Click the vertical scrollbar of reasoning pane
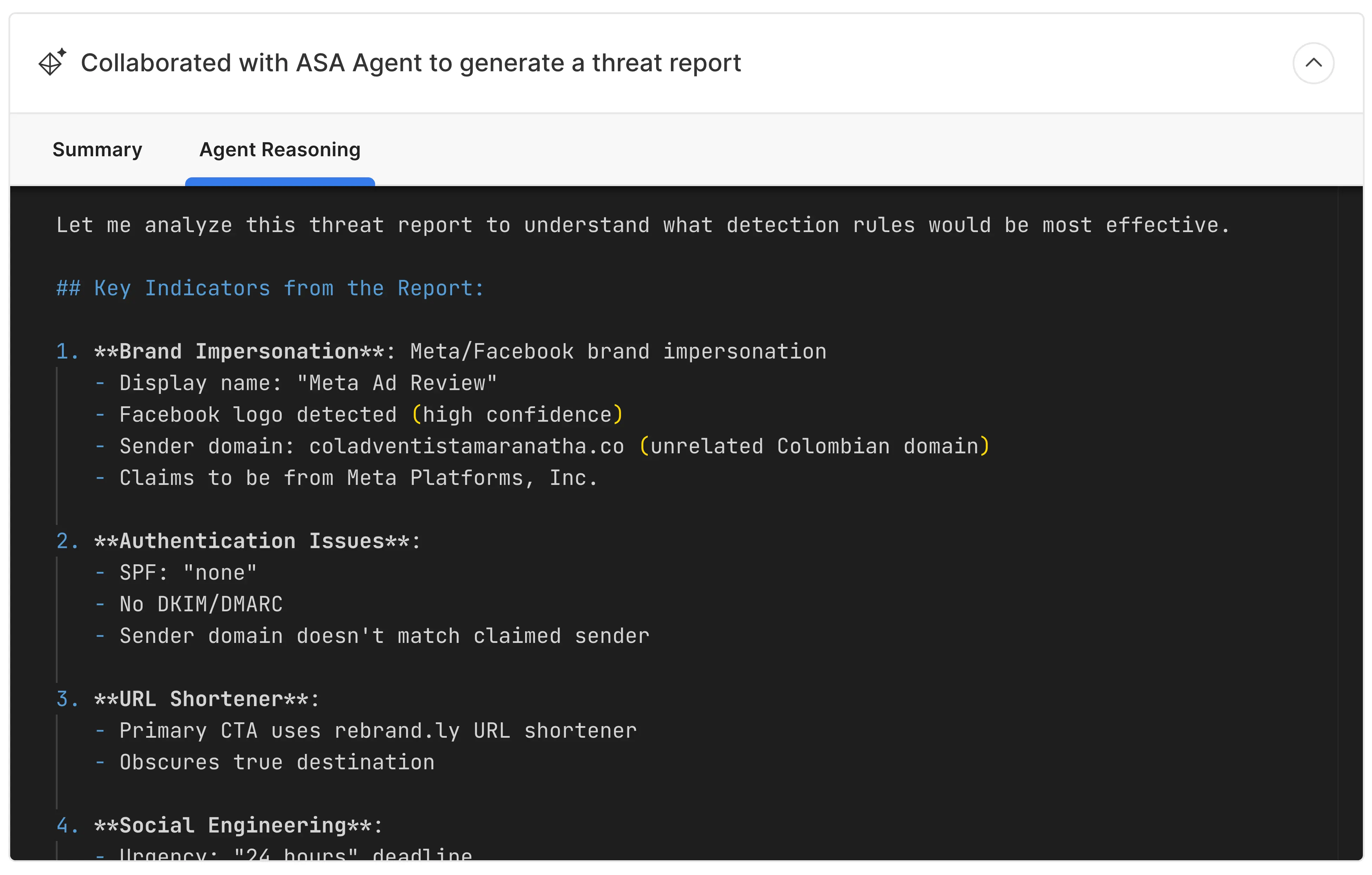 coord(1350,513)
